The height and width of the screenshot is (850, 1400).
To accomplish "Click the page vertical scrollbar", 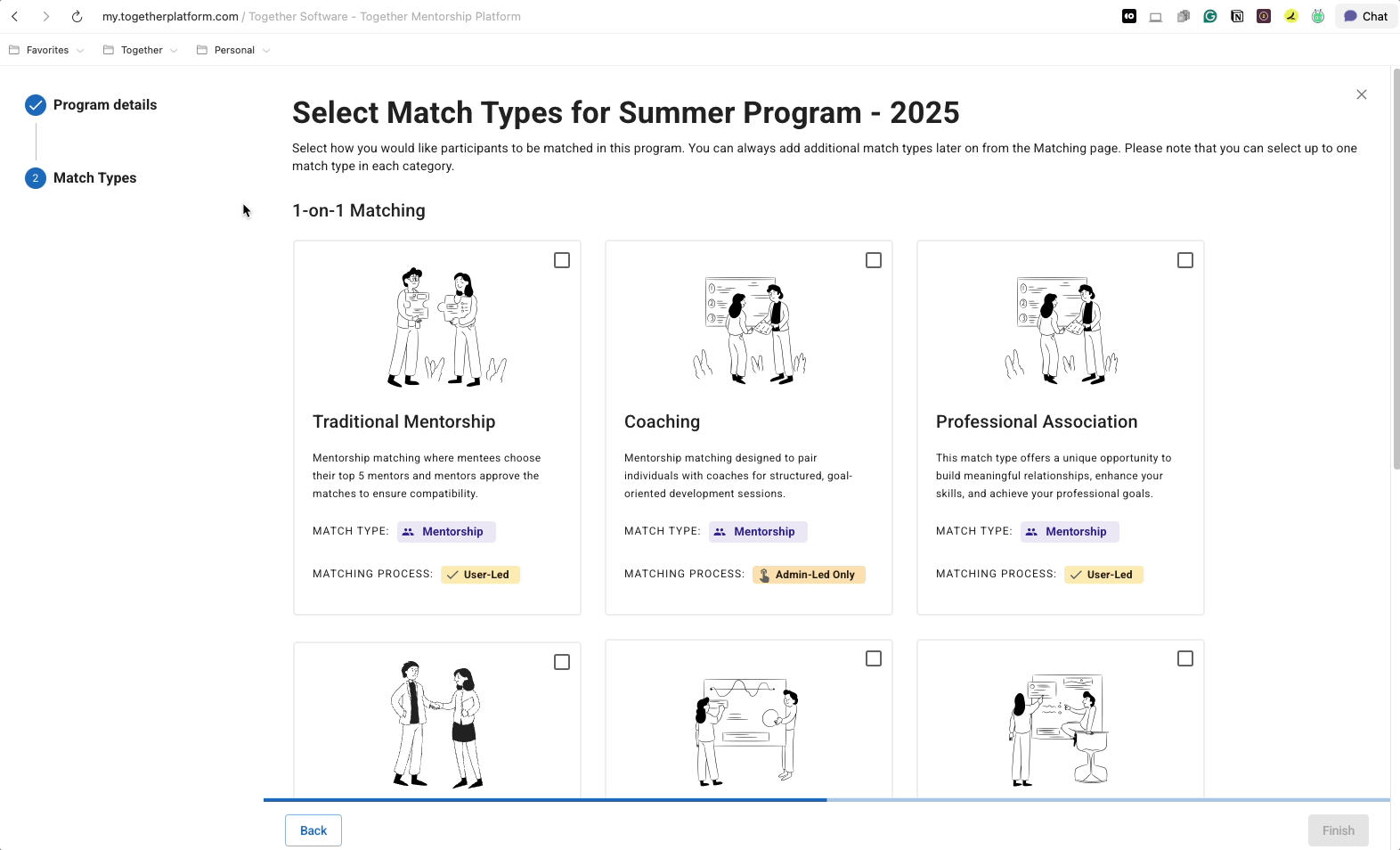I will [x=1396, y=267].
